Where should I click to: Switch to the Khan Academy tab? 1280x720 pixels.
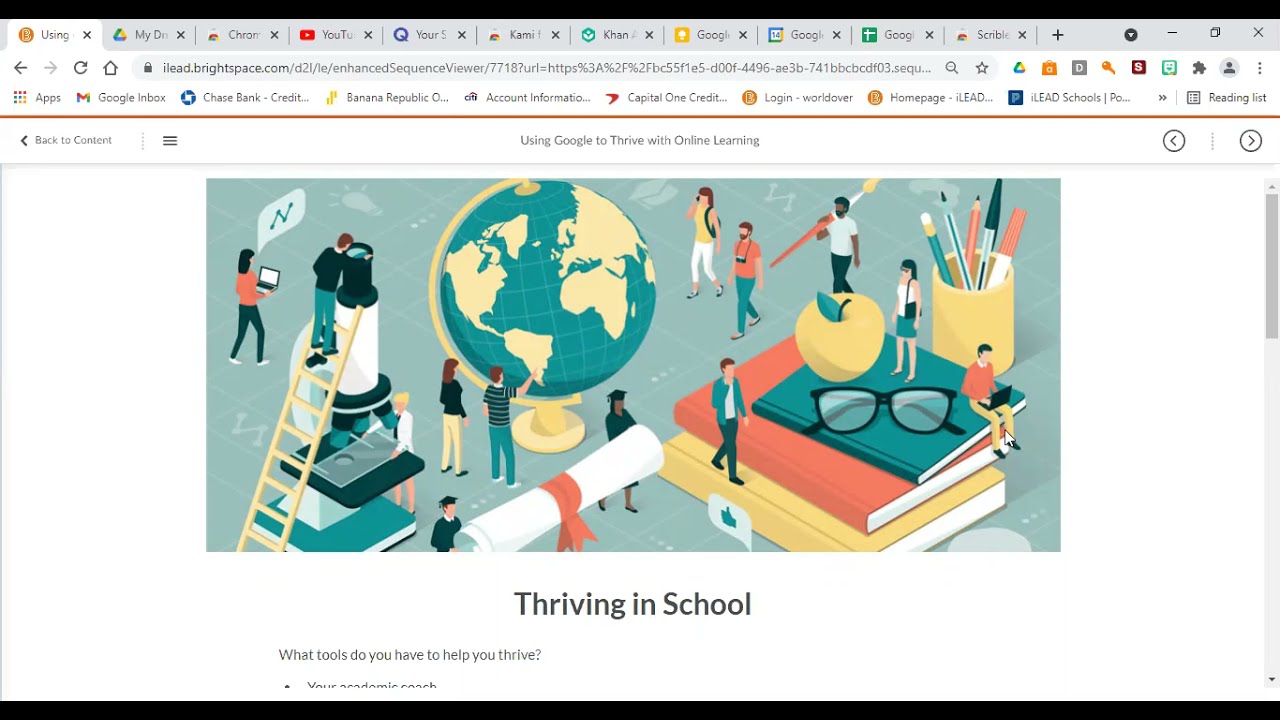(617, 35)
